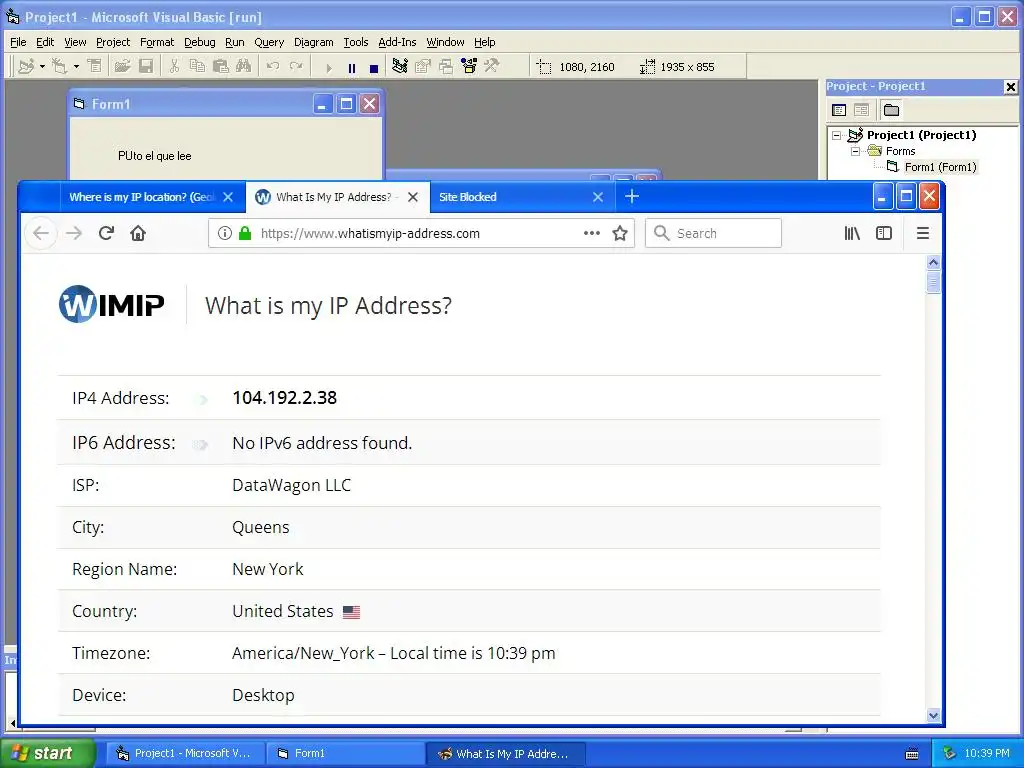Screen dimensions: 1024x768
Task: Open the Project menu
Action: (x=113, y=42)
